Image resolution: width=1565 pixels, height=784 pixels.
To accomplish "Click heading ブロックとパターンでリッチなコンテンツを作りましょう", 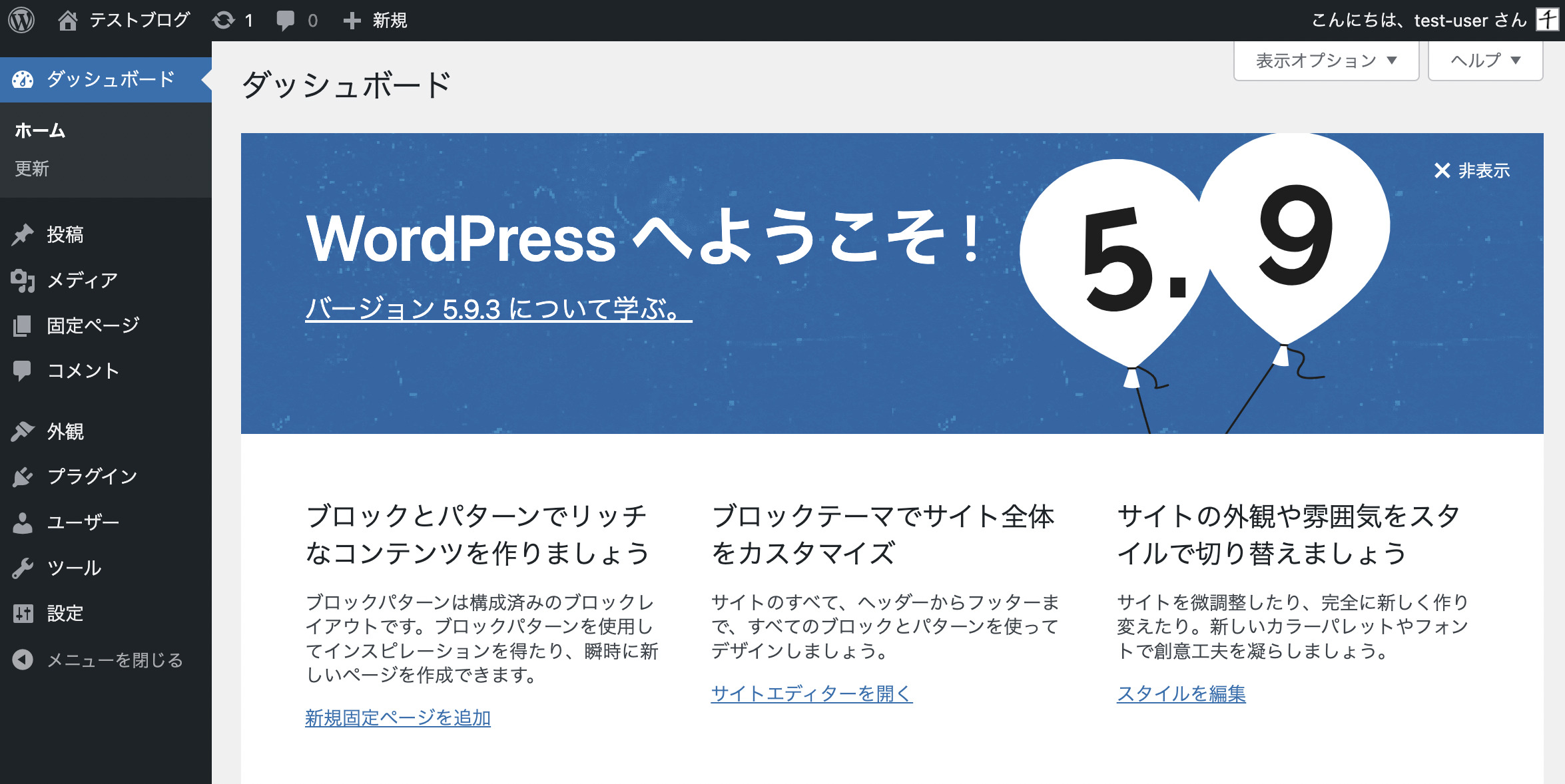I will (477, 534).
